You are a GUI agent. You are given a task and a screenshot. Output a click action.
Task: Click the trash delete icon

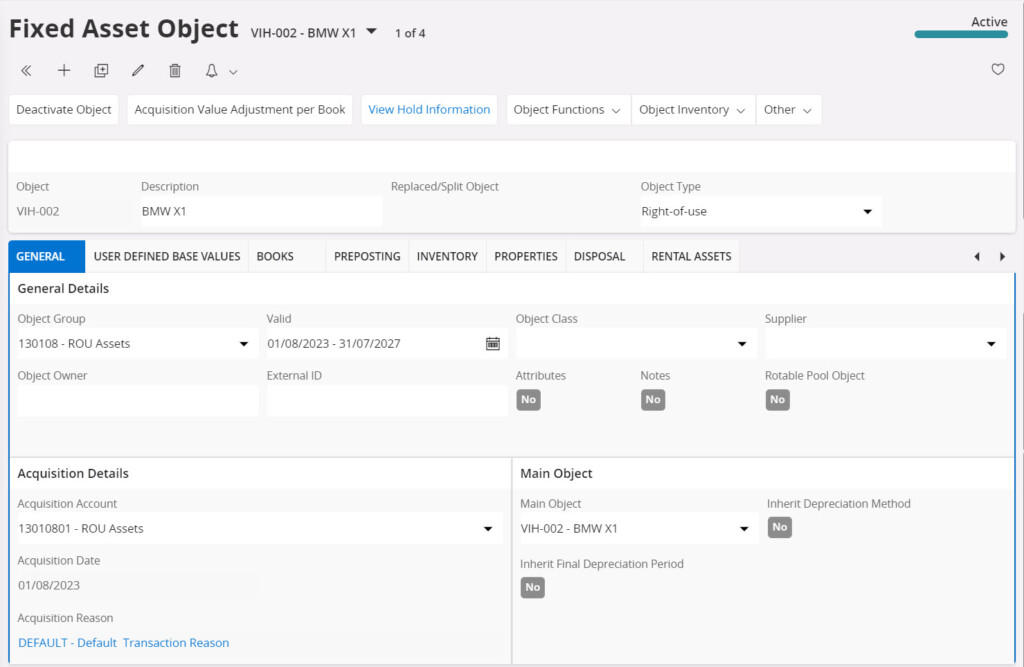tap(175, 71)
